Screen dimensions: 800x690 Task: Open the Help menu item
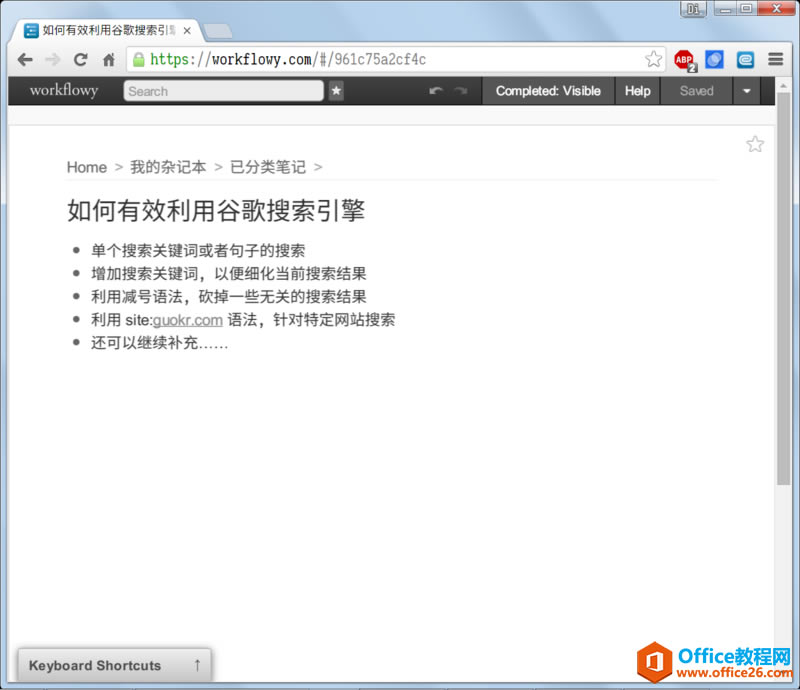tap(637, 91)
